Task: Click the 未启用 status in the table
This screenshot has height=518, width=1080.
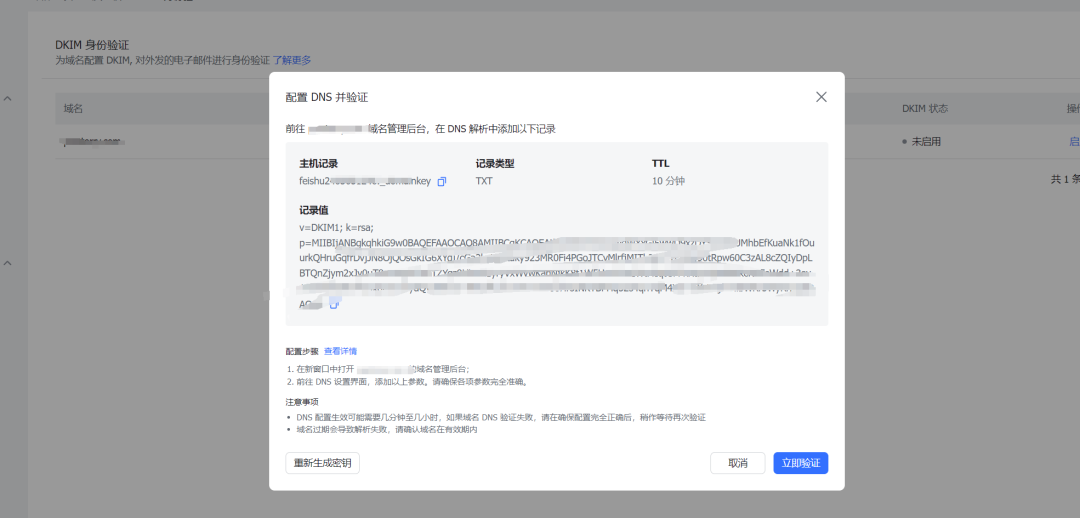Action: (x=925, y=142)
